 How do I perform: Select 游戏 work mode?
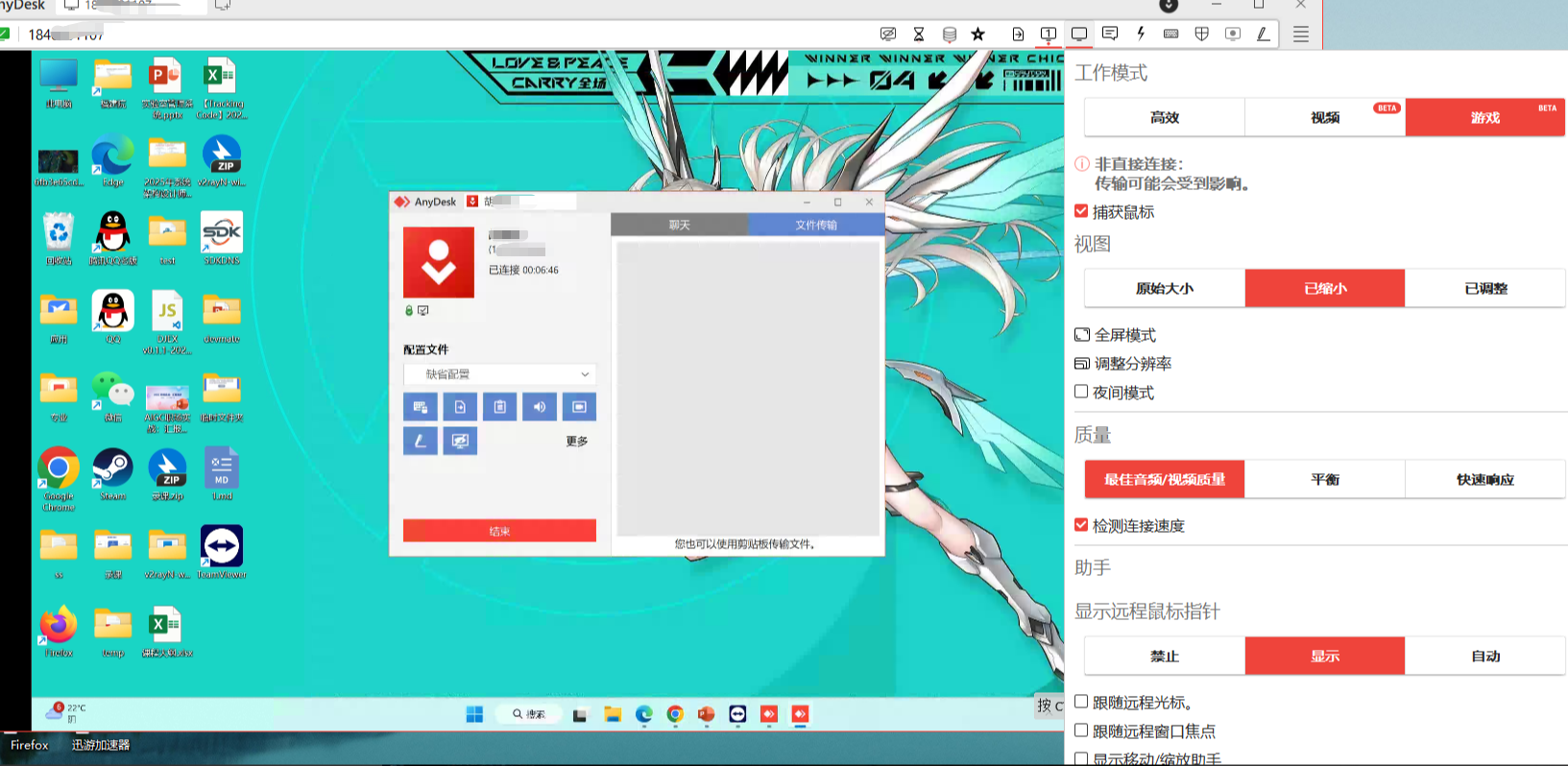1485,117
